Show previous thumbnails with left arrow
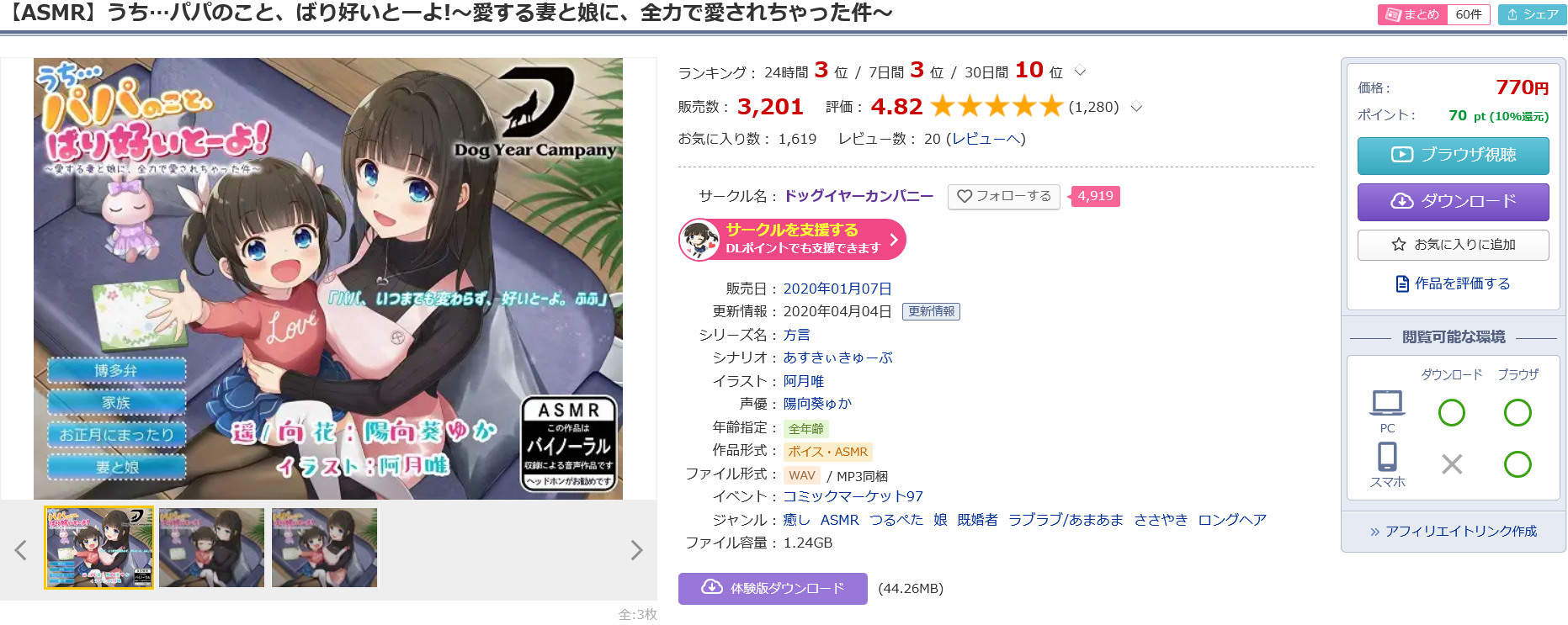1568x625 pixels. pyautogui.click(x=21, y=550)
